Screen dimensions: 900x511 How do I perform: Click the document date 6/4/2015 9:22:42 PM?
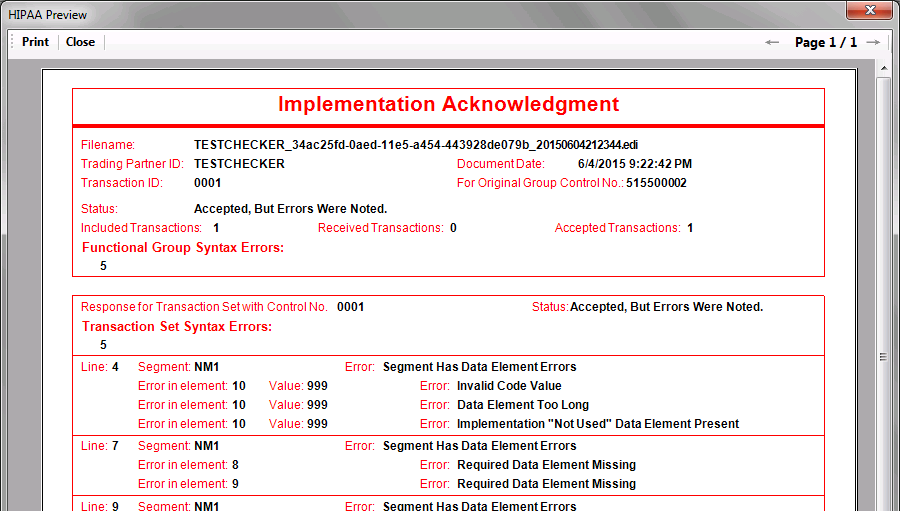point(634,164)
